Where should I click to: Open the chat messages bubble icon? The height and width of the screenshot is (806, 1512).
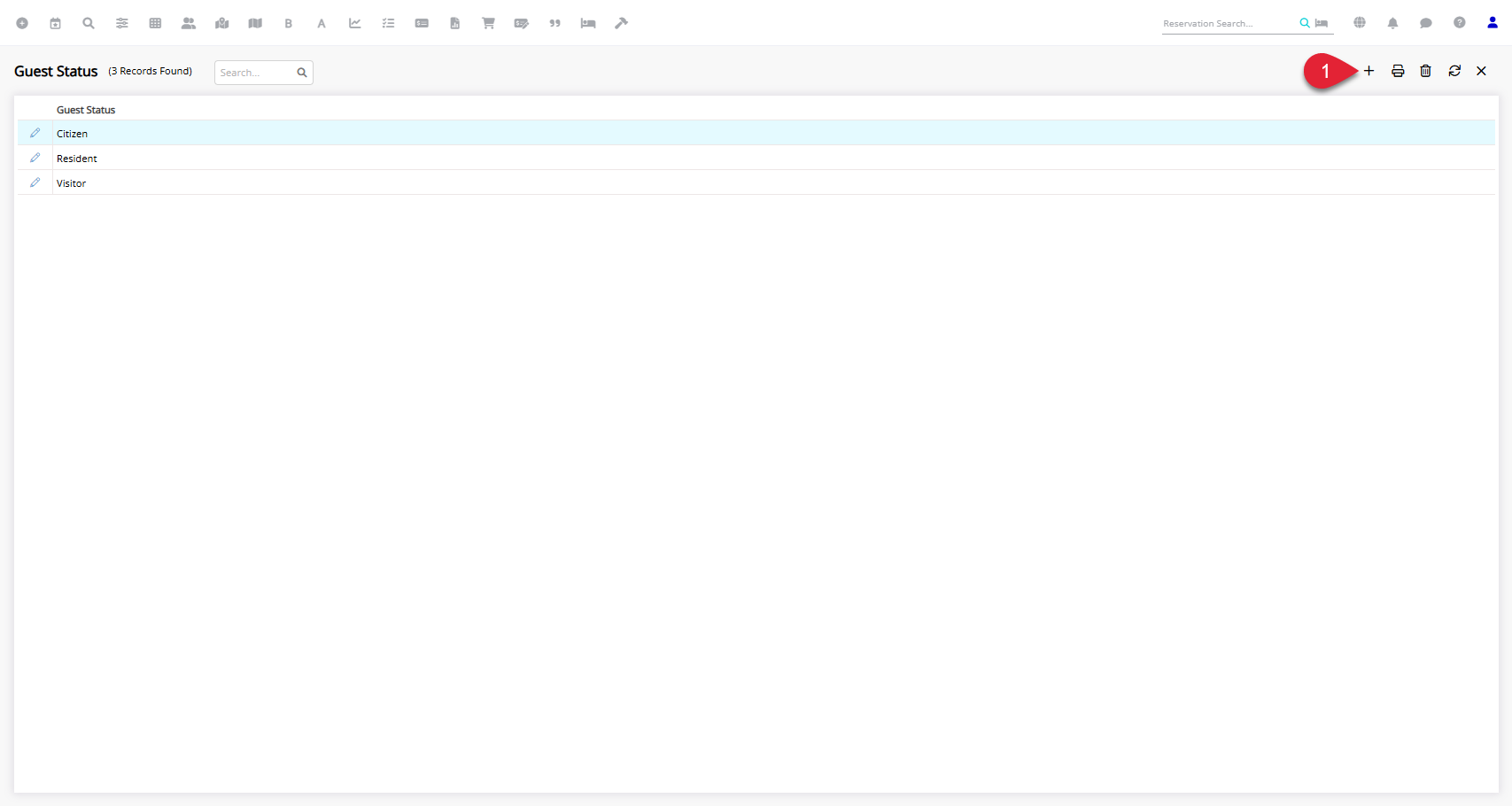click(1426, 24)
